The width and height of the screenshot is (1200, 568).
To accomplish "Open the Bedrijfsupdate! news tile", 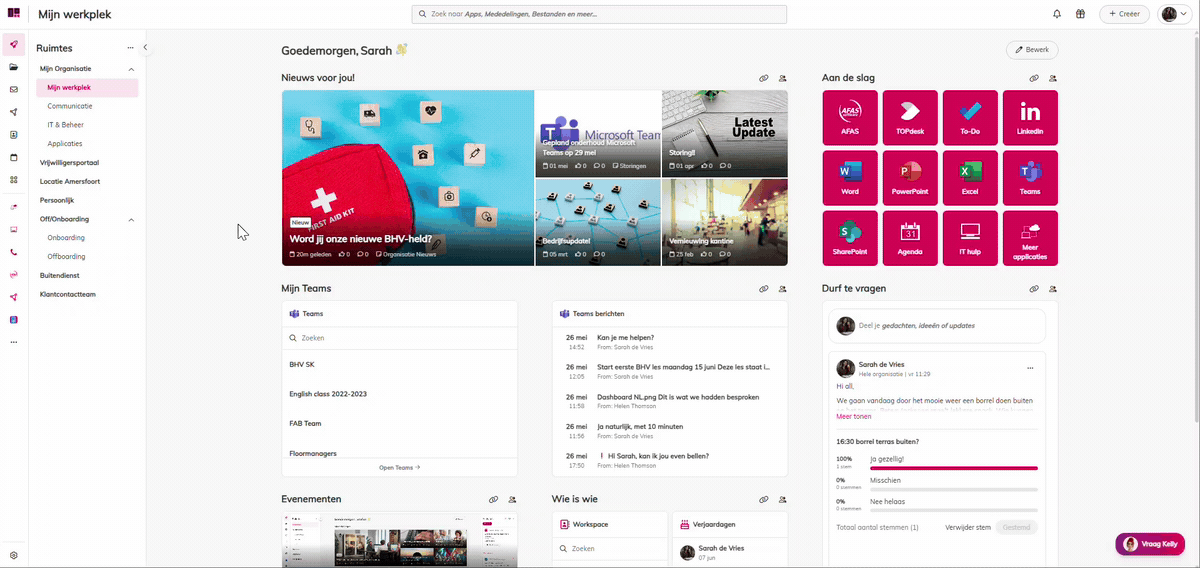I will pos(597,222).
